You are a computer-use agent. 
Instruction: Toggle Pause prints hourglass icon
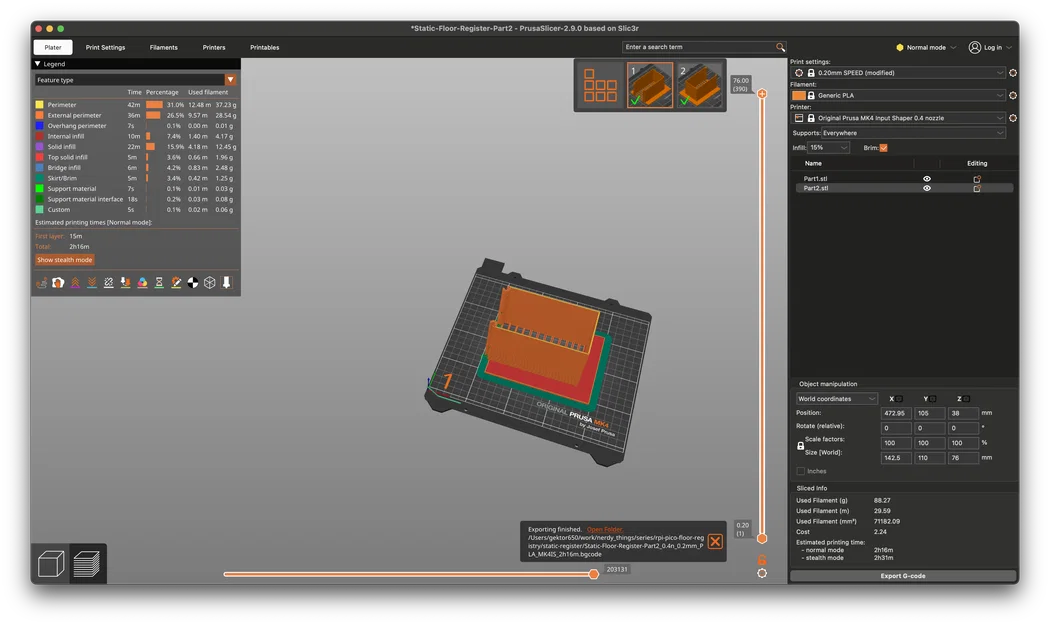(x=159, y=283)
